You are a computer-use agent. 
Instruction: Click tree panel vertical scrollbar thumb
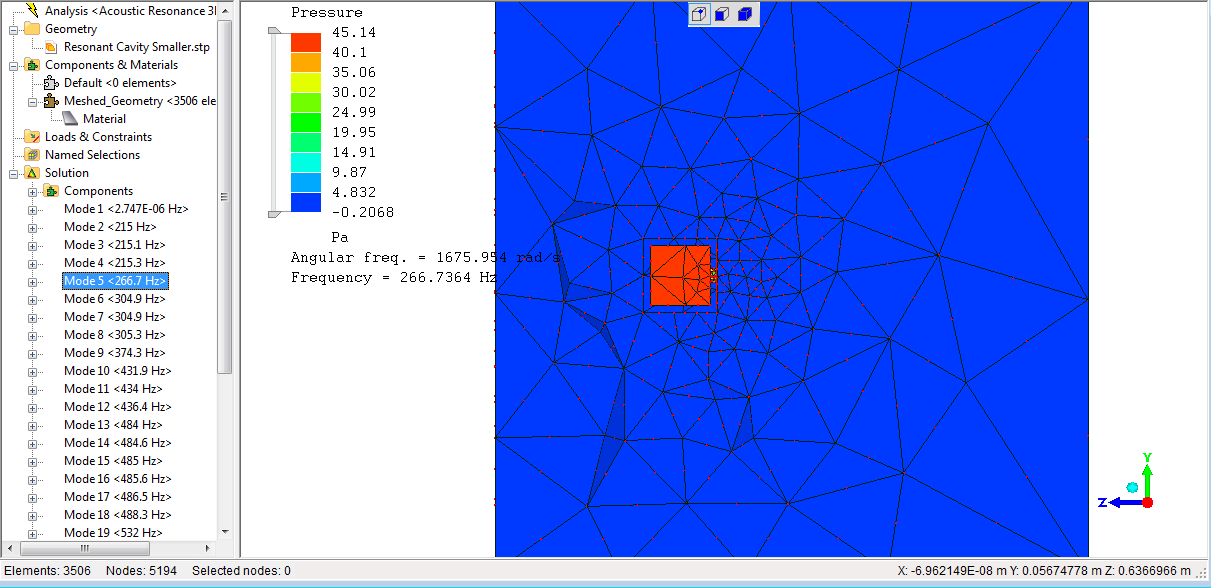pyautogui.click(x=224, y=197)
